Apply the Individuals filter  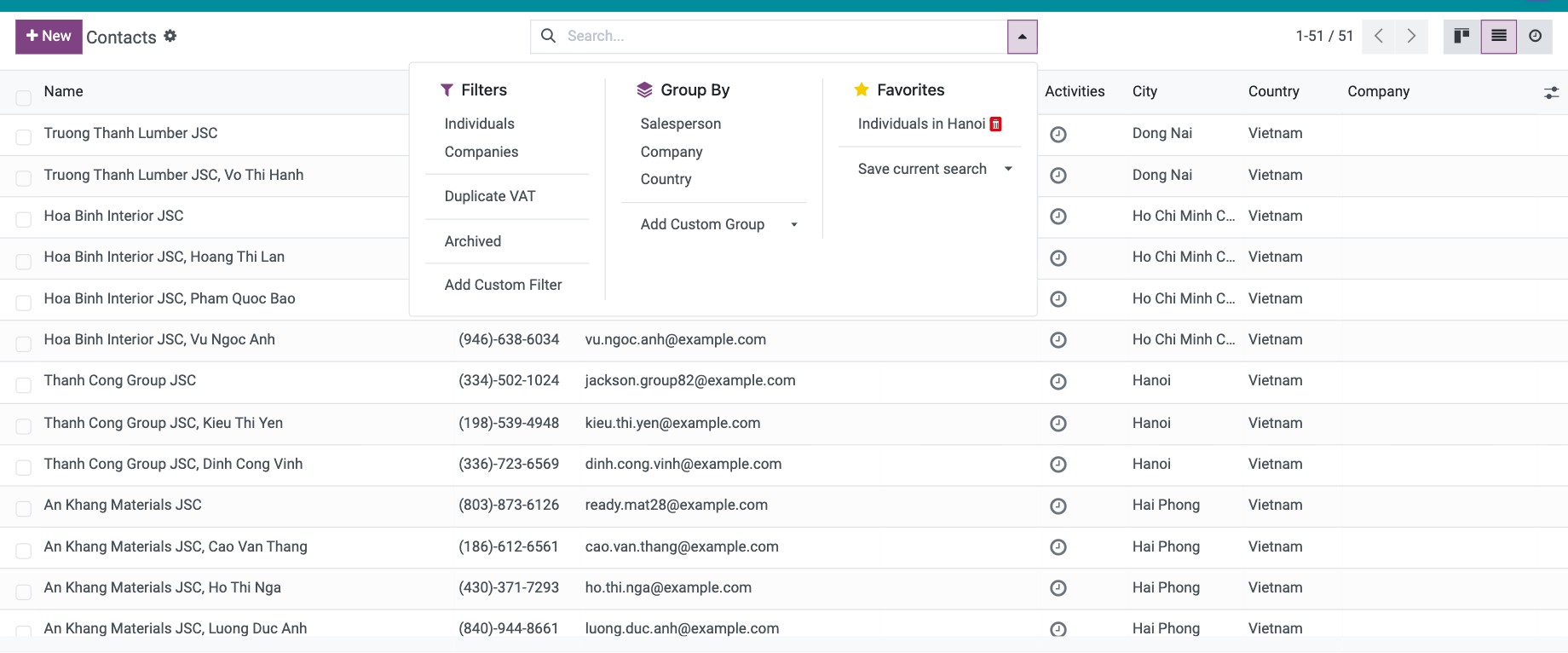[x=479, y=124]
